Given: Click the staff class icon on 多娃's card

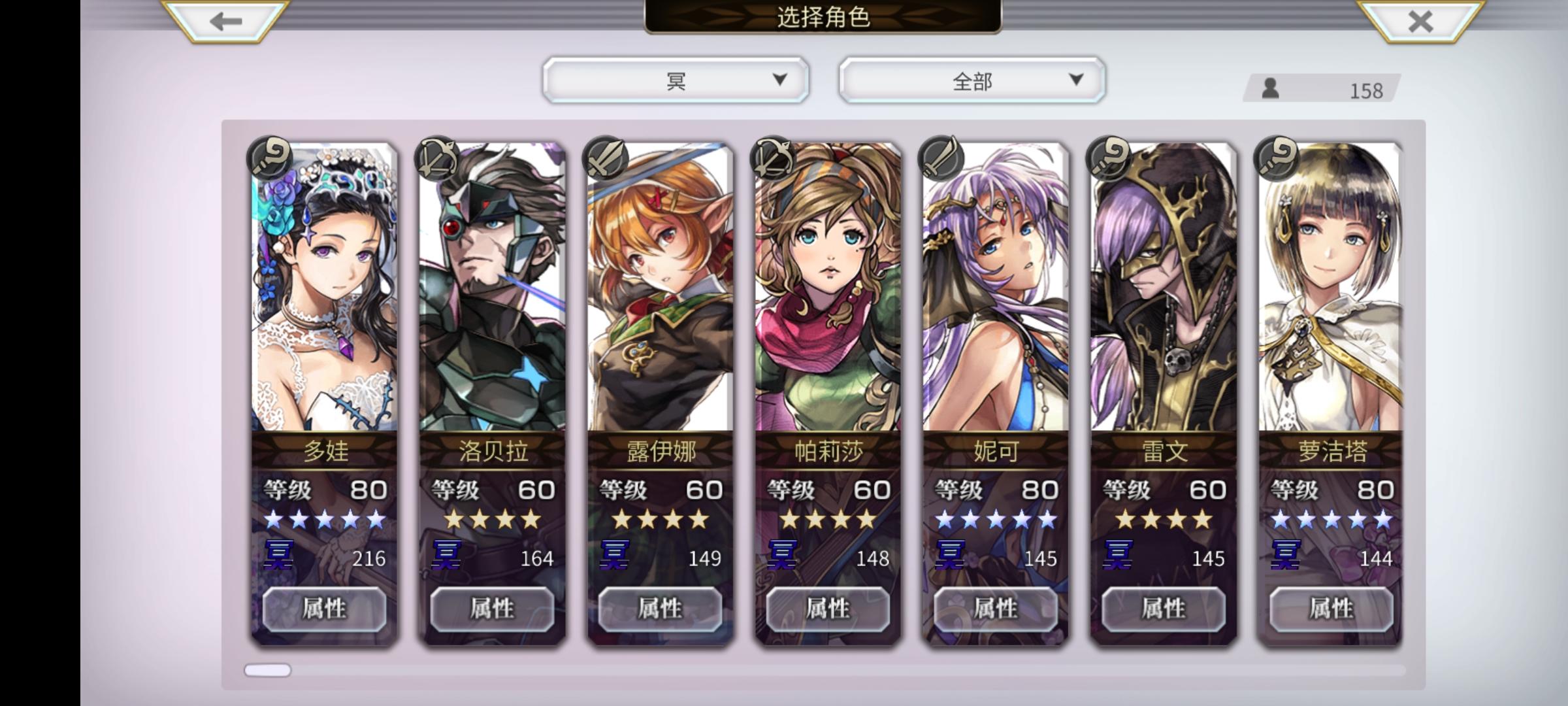Looking at the screenshot, I should click(x=269, y=158).
